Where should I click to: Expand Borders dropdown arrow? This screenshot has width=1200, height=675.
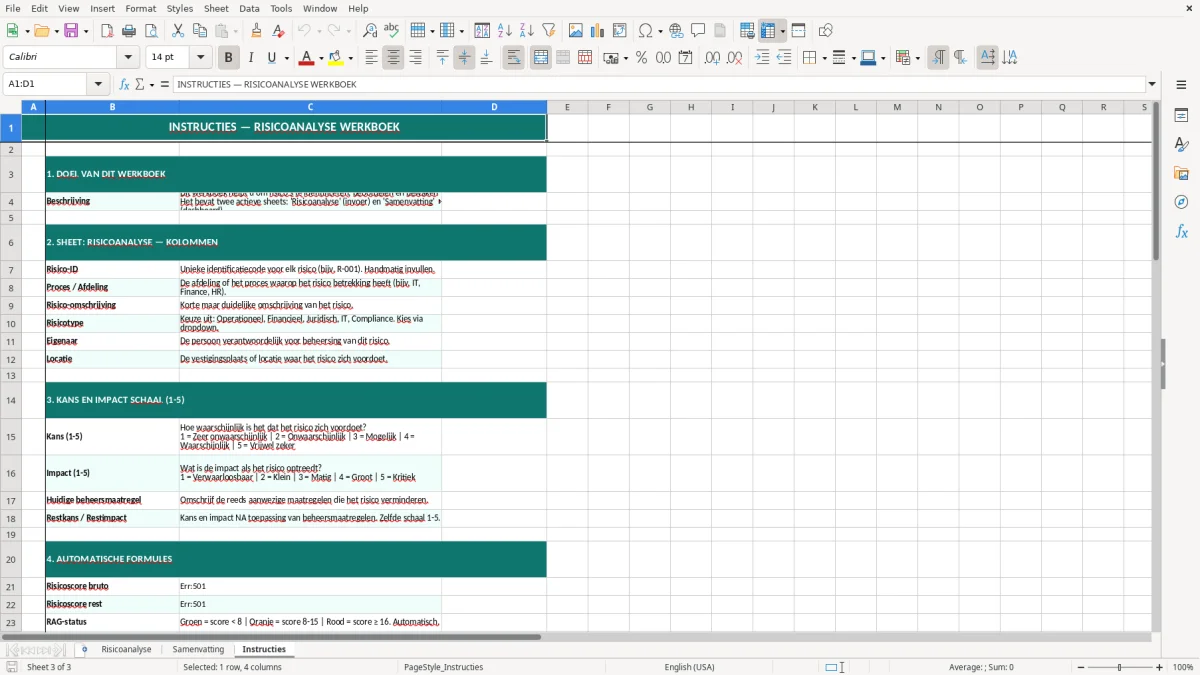coord(824,58)
